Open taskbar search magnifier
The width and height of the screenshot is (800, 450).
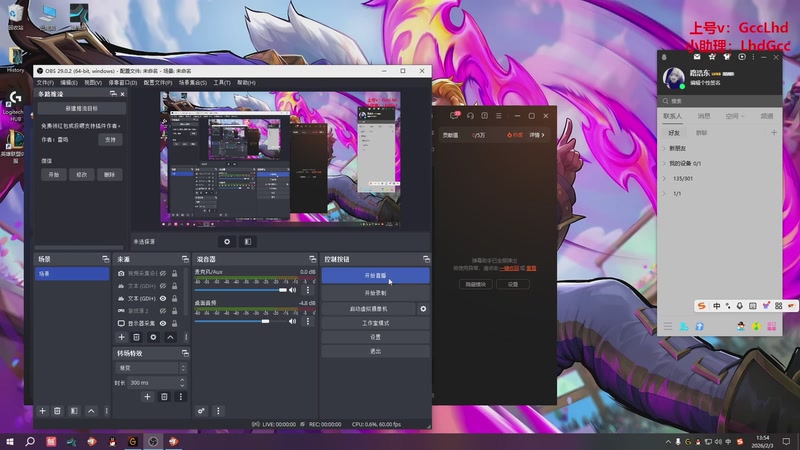(30, 441)
